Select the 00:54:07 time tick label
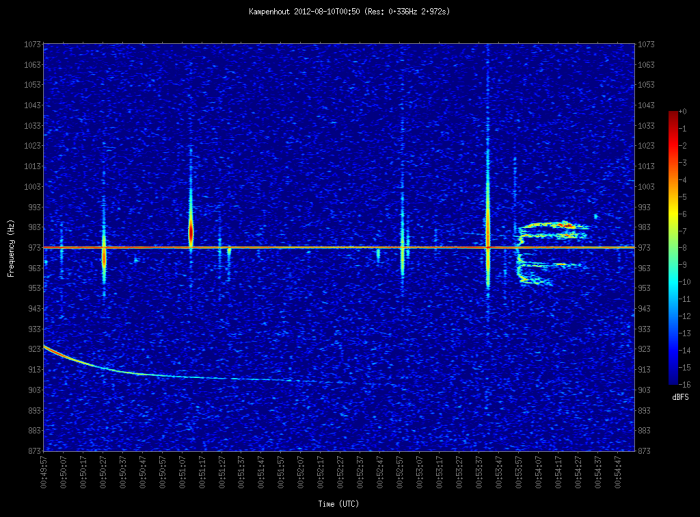Image resolution: width=700 pixels, height=517 pixels. click(x=538, y=472)
